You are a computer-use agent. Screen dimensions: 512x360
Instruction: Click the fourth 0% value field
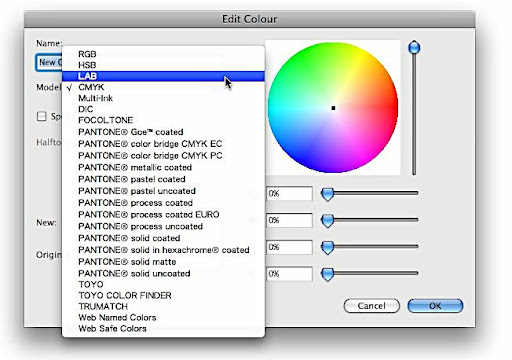coord(289,274)
